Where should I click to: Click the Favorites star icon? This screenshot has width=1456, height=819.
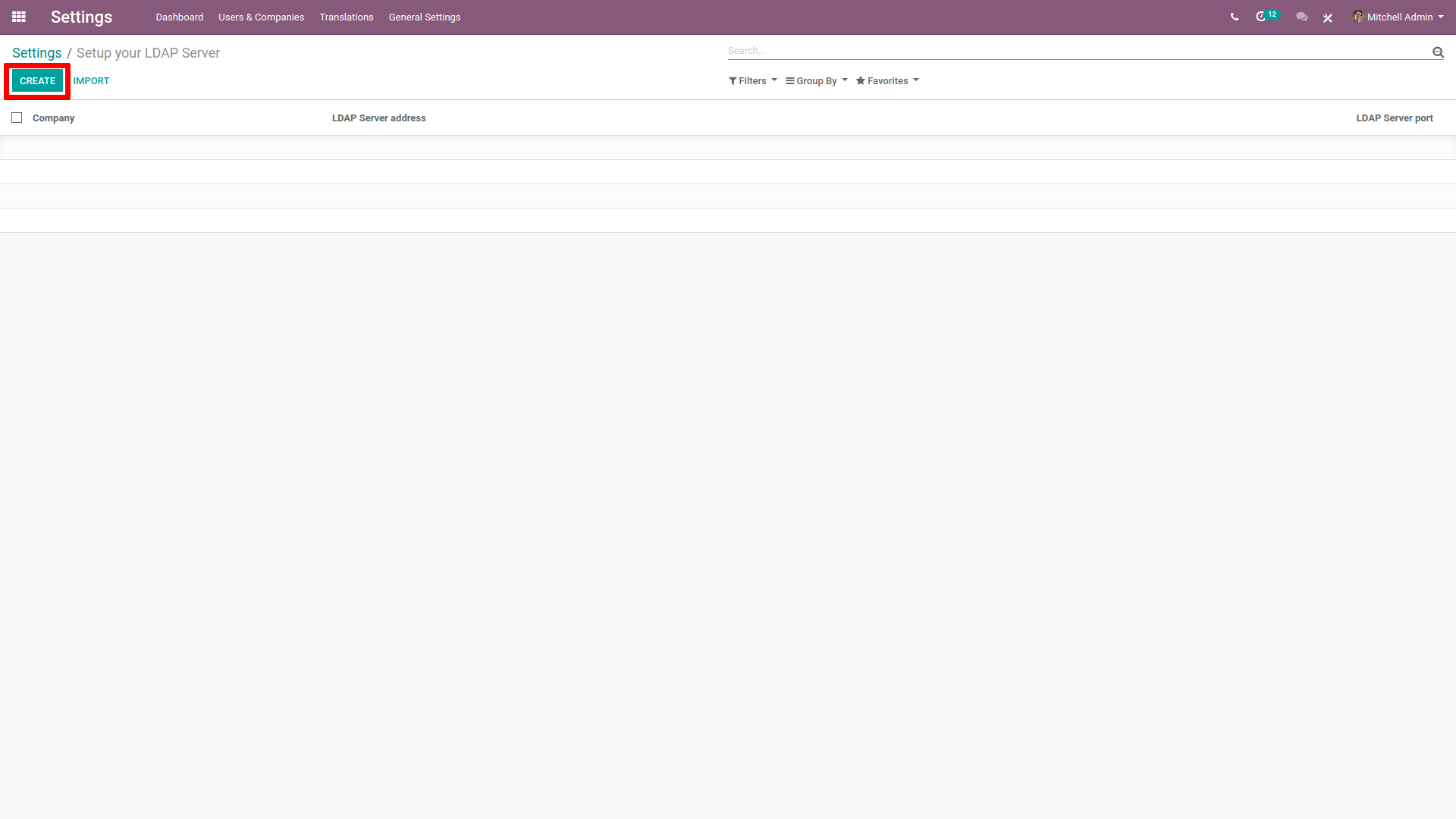coord(861,81)
